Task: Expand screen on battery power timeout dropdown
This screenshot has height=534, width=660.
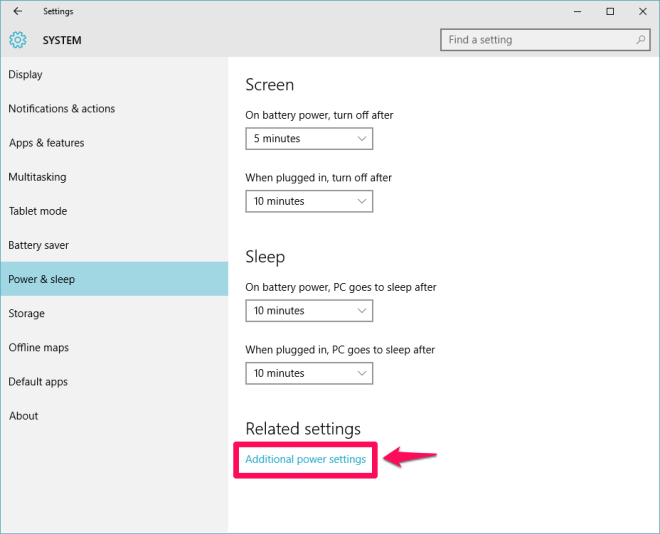Action: pyautogui.click(x=309, y=138)
